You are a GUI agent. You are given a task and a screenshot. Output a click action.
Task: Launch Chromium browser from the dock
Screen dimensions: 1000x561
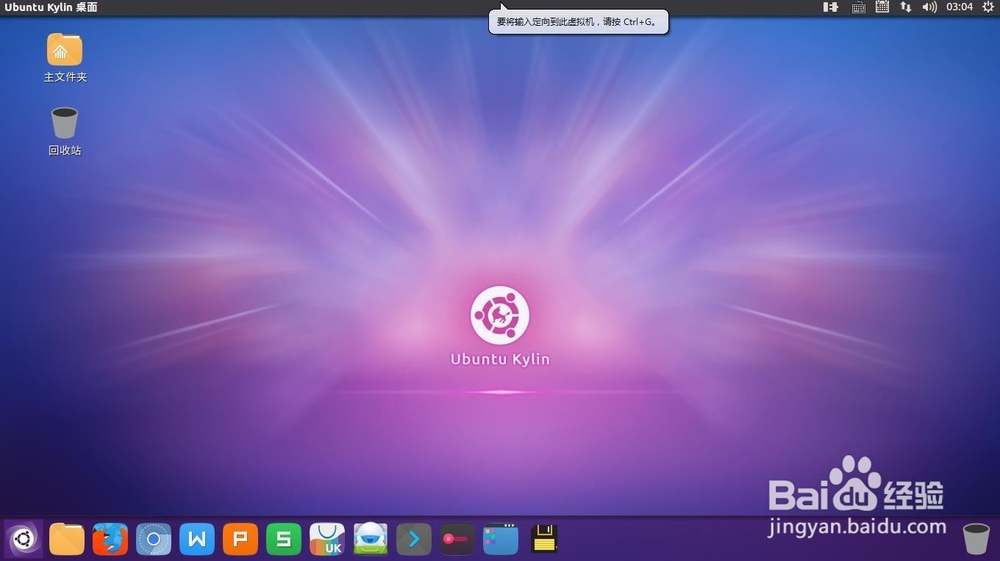[x=154, y=539]
